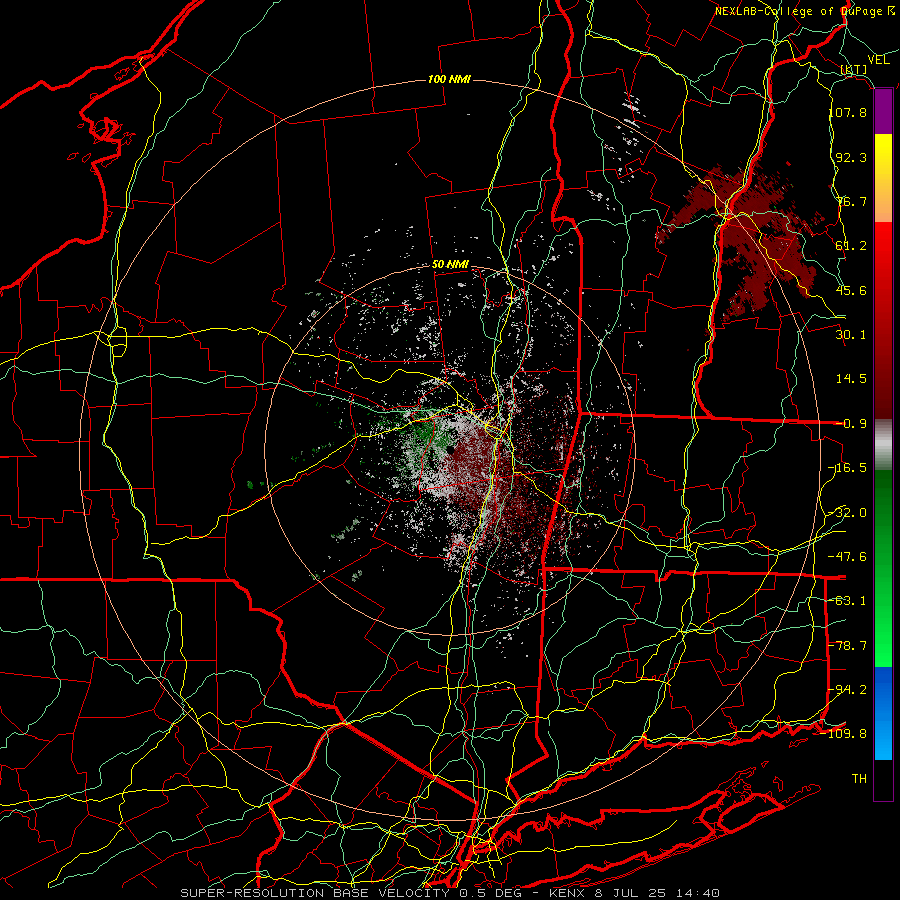The image size is (900, 900).
Task: Click the -63.1 legend value
Action: coord(848,601)
